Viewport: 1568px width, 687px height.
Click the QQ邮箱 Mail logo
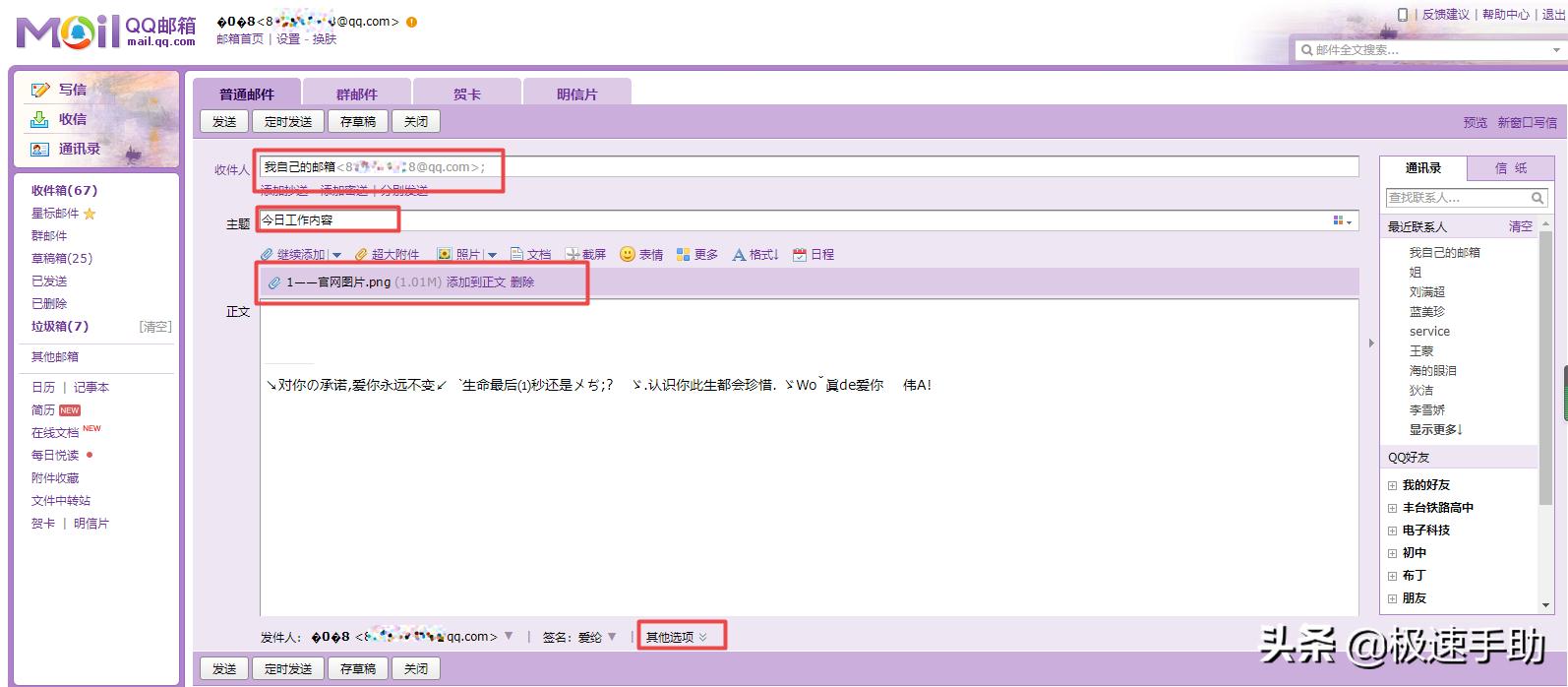[106, 31]
